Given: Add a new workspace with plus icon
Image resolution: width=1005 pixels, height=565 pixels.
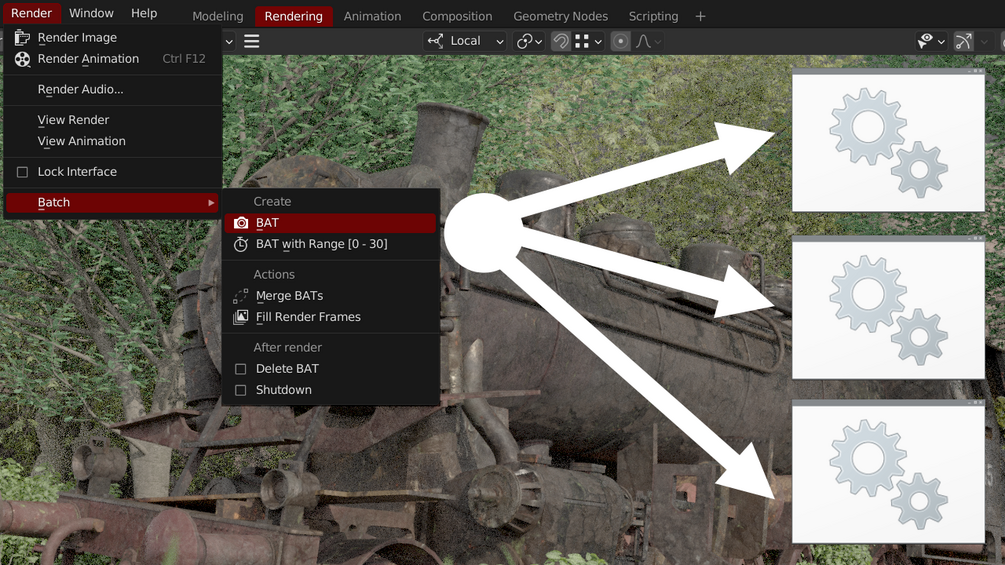Looking at the screenshot, I should (701, 16).
